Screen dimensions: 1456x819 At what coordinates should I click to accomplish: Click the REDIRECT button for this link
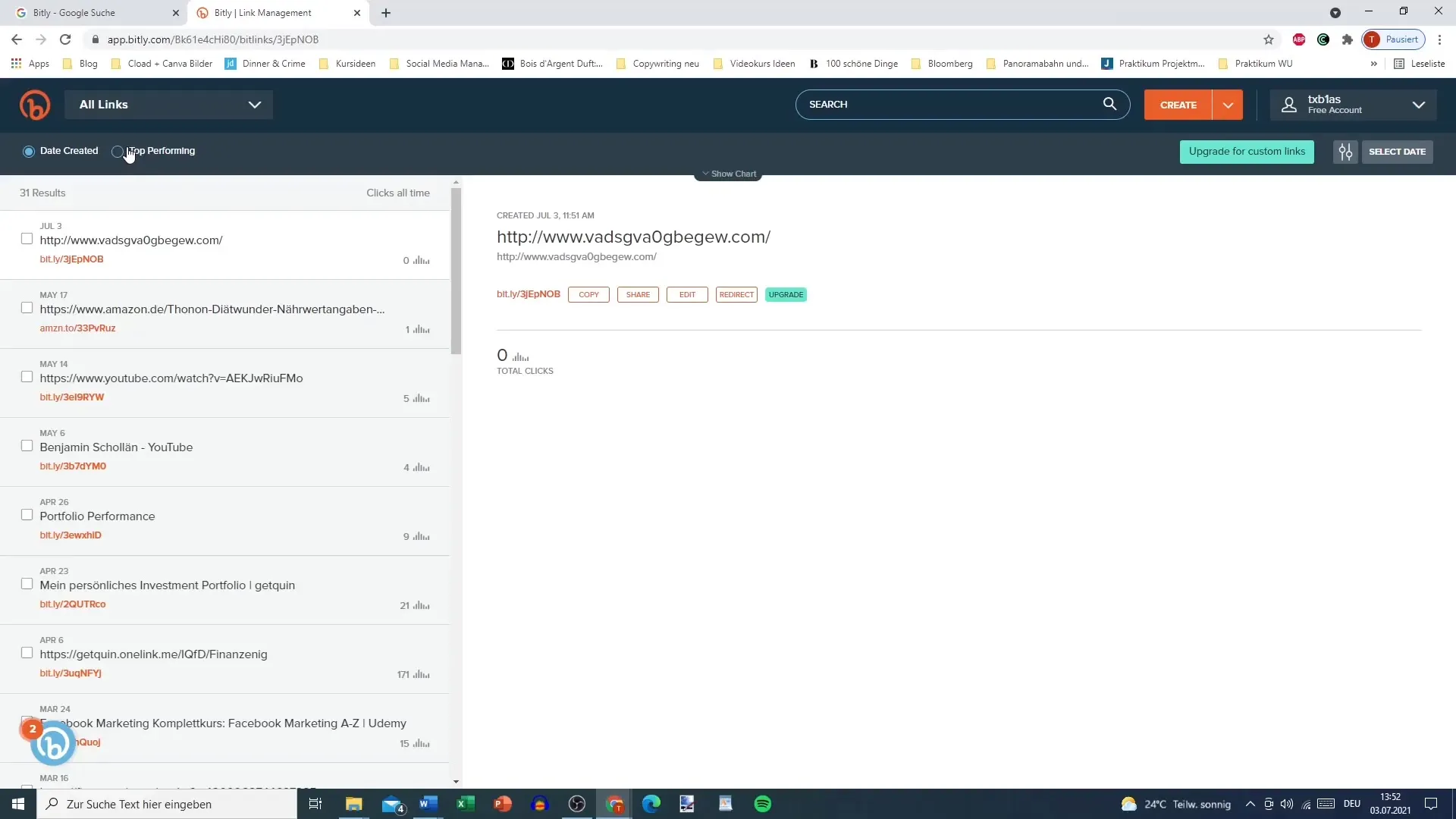[x=736, y=294]
